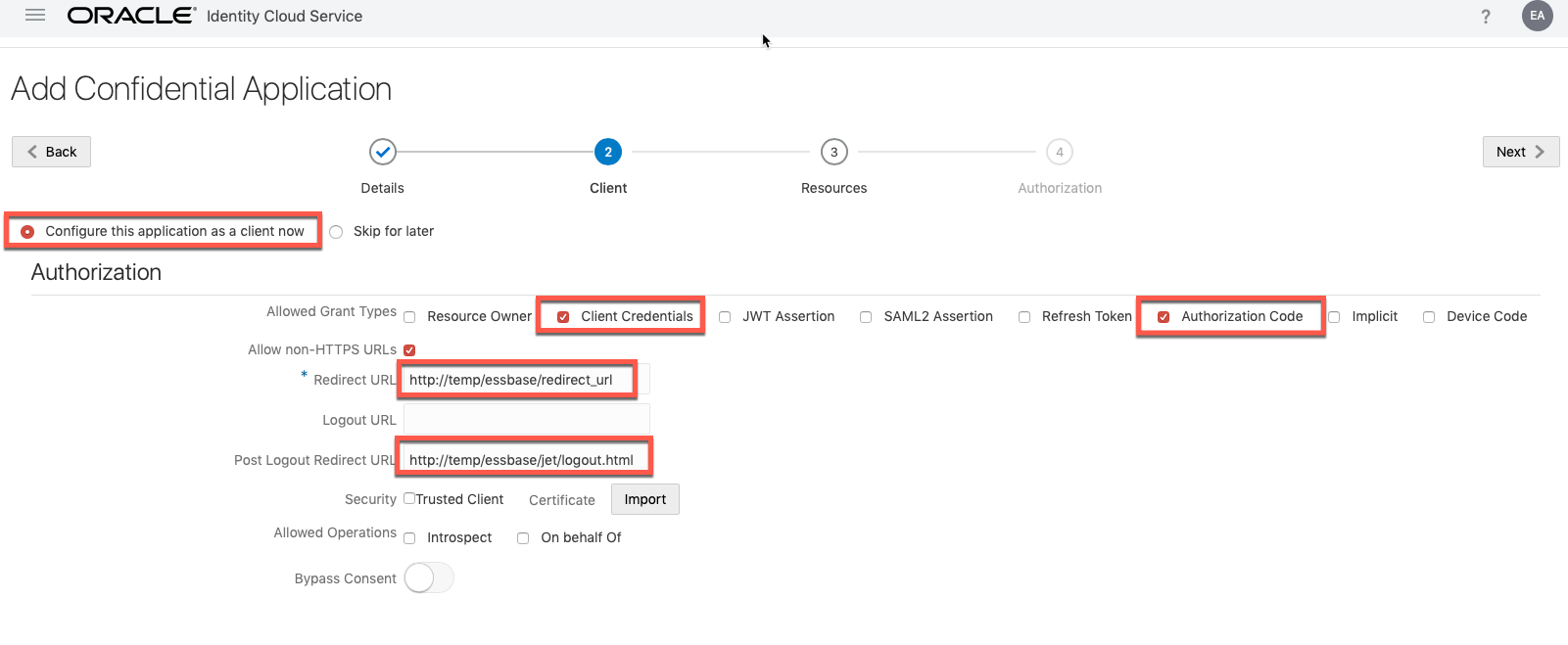
Task: Click the Back button
Action: [x=51, y=152]
